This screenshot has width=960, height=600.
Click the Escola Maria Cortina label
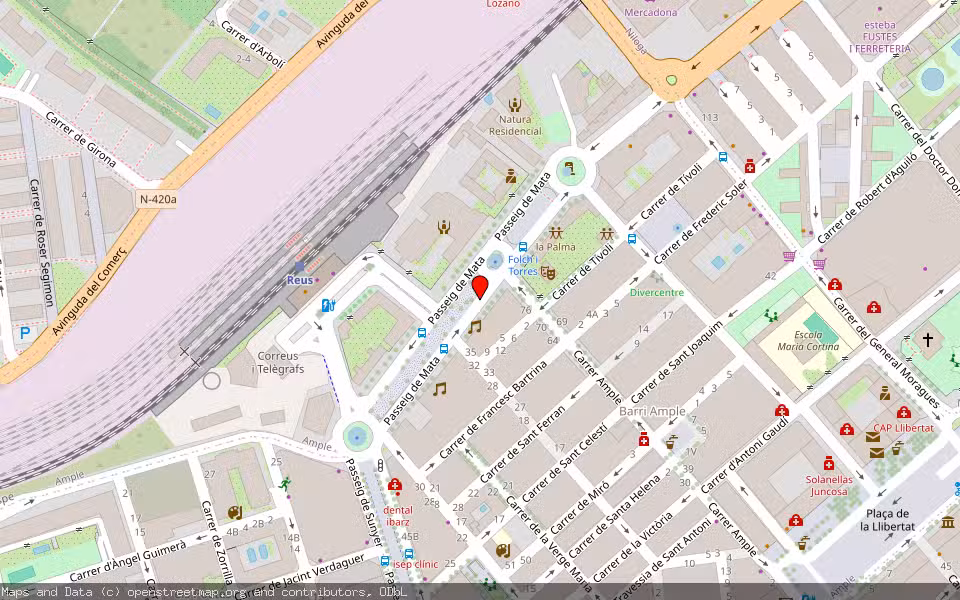coord(808,340)
